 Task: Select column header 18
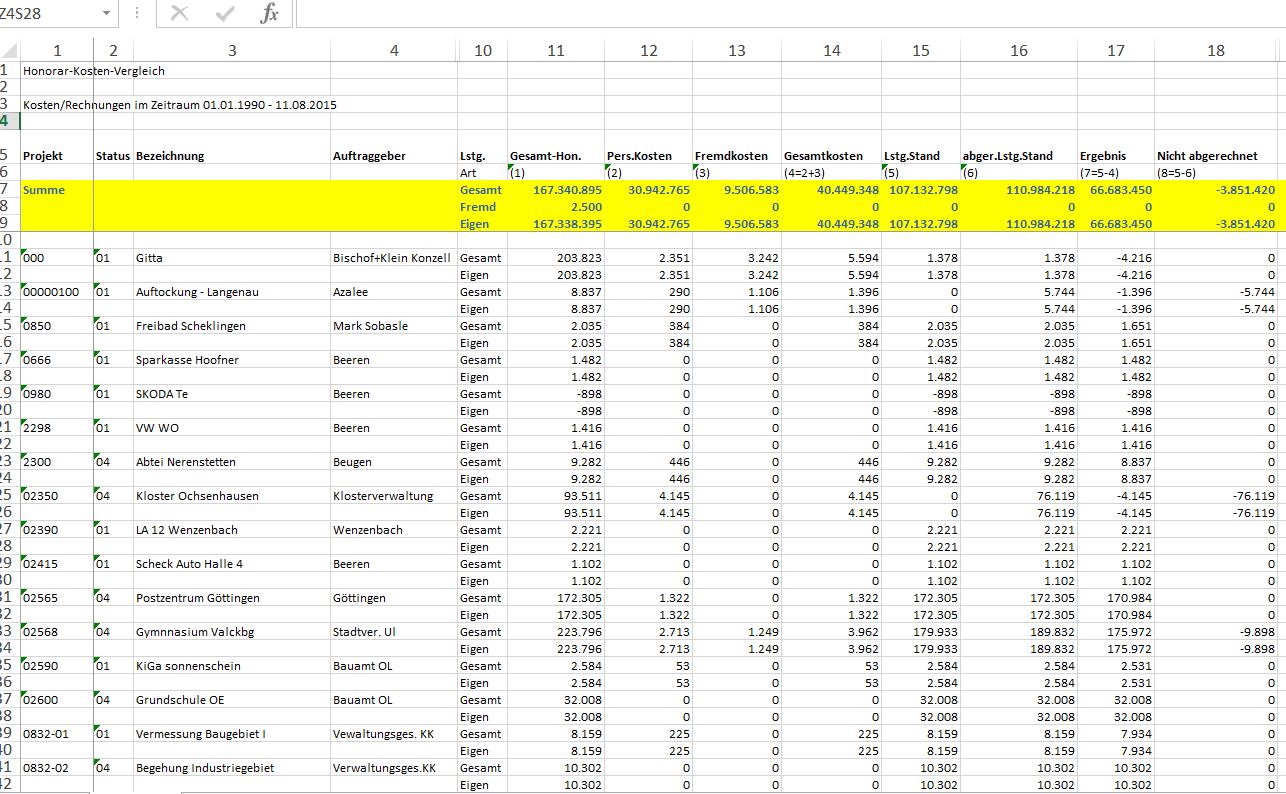coord(1216,51)
